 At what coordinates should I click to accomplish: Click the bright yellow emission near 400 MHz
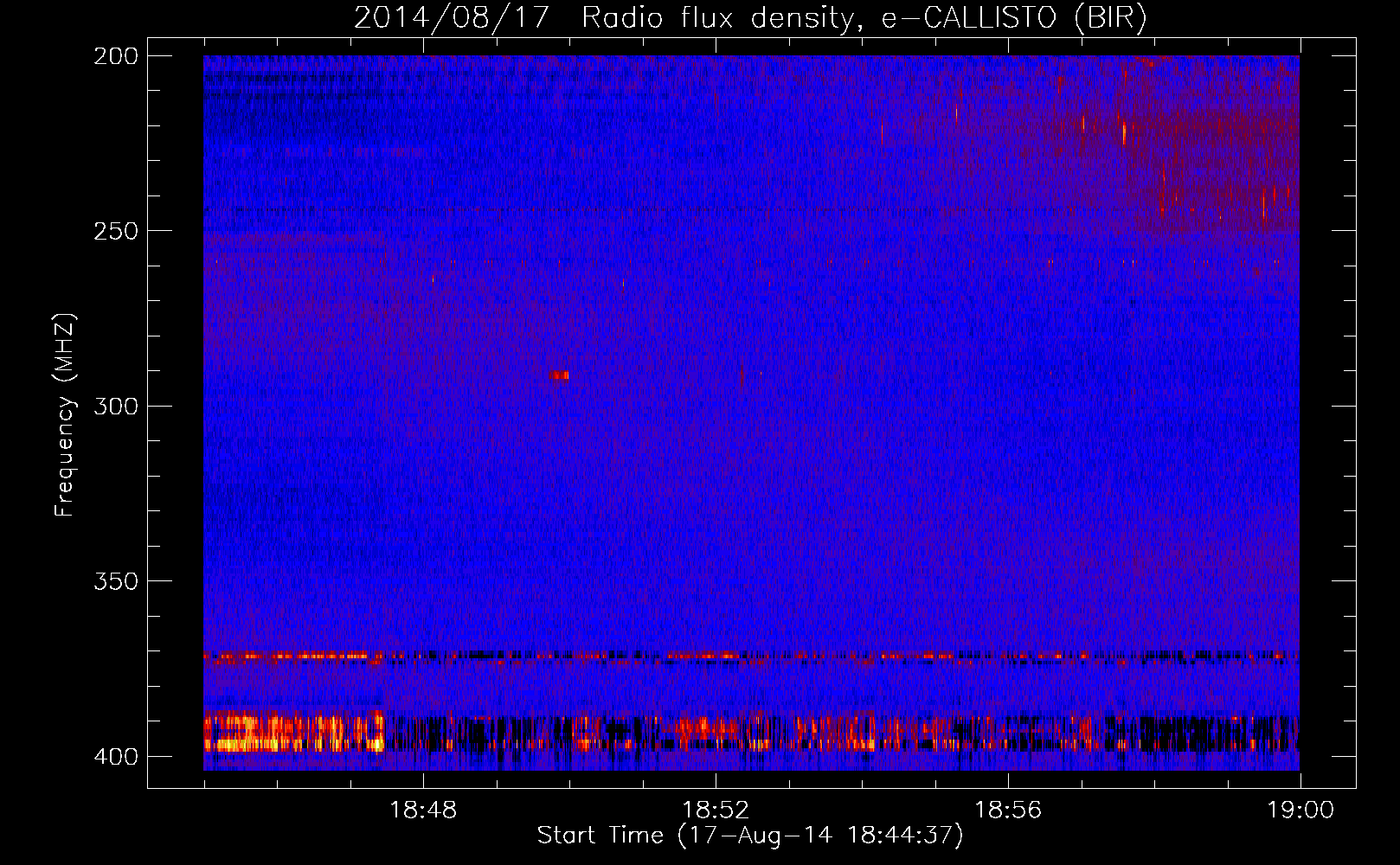(292, 733)
